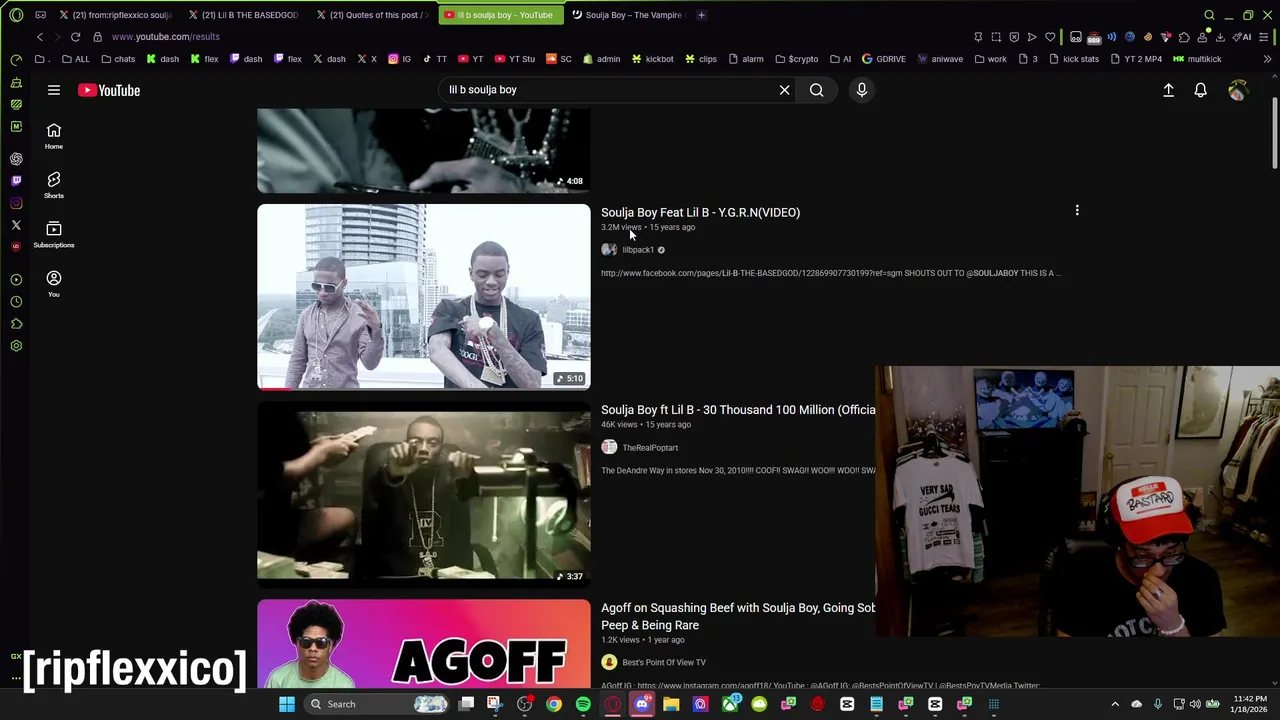Open options menu for Y.G.R.N video
This screenshot has height=720, width=1280.
(x=1077, y=211)
